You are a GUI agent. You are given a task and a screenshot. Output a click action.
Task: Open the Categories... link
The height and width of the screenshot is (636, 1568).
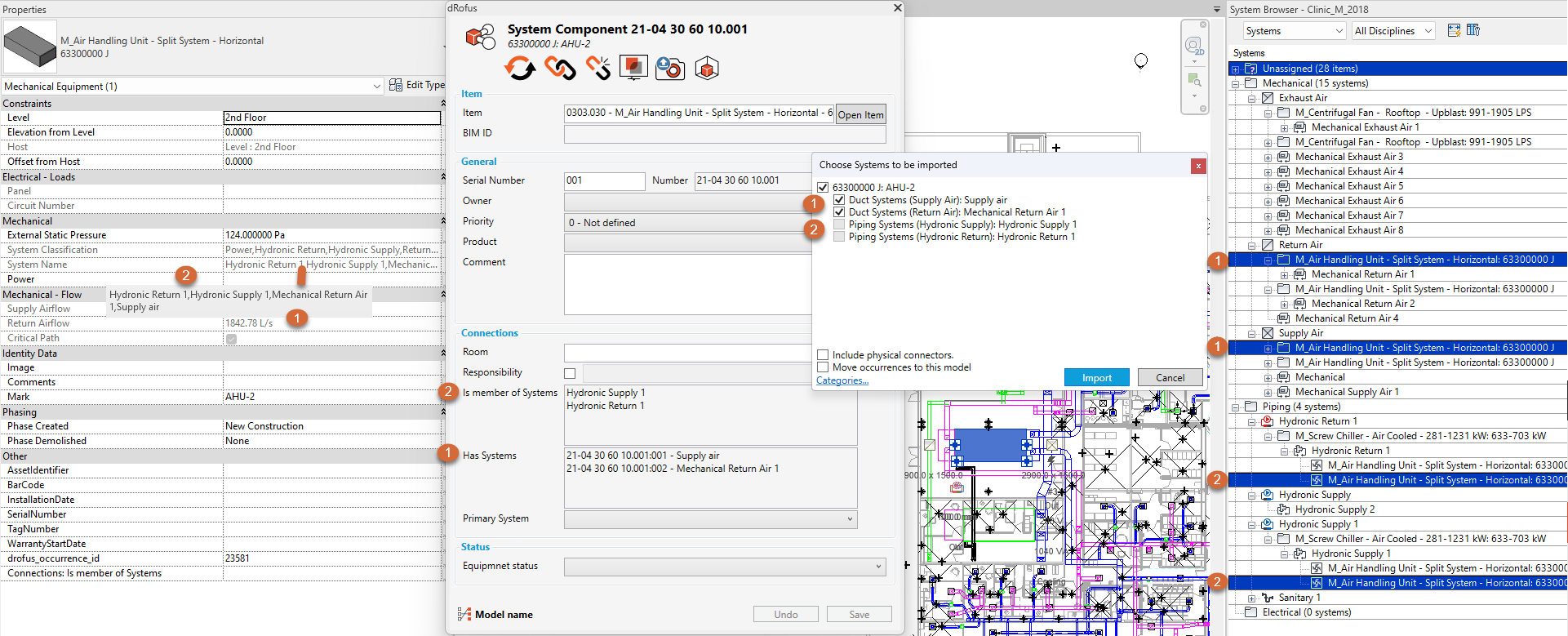842,380
